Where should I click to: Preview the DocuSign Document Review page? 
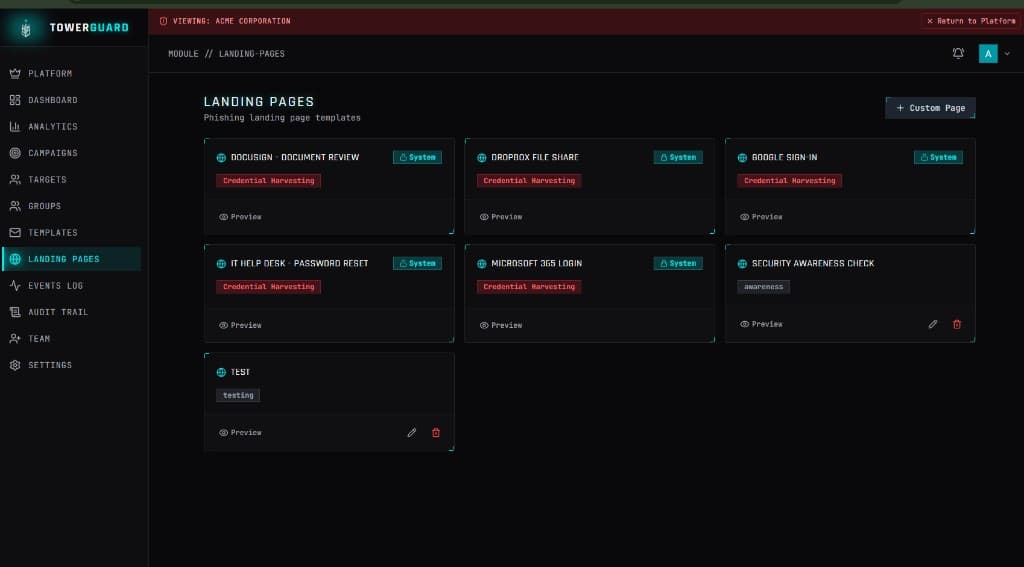click(240, 217)
